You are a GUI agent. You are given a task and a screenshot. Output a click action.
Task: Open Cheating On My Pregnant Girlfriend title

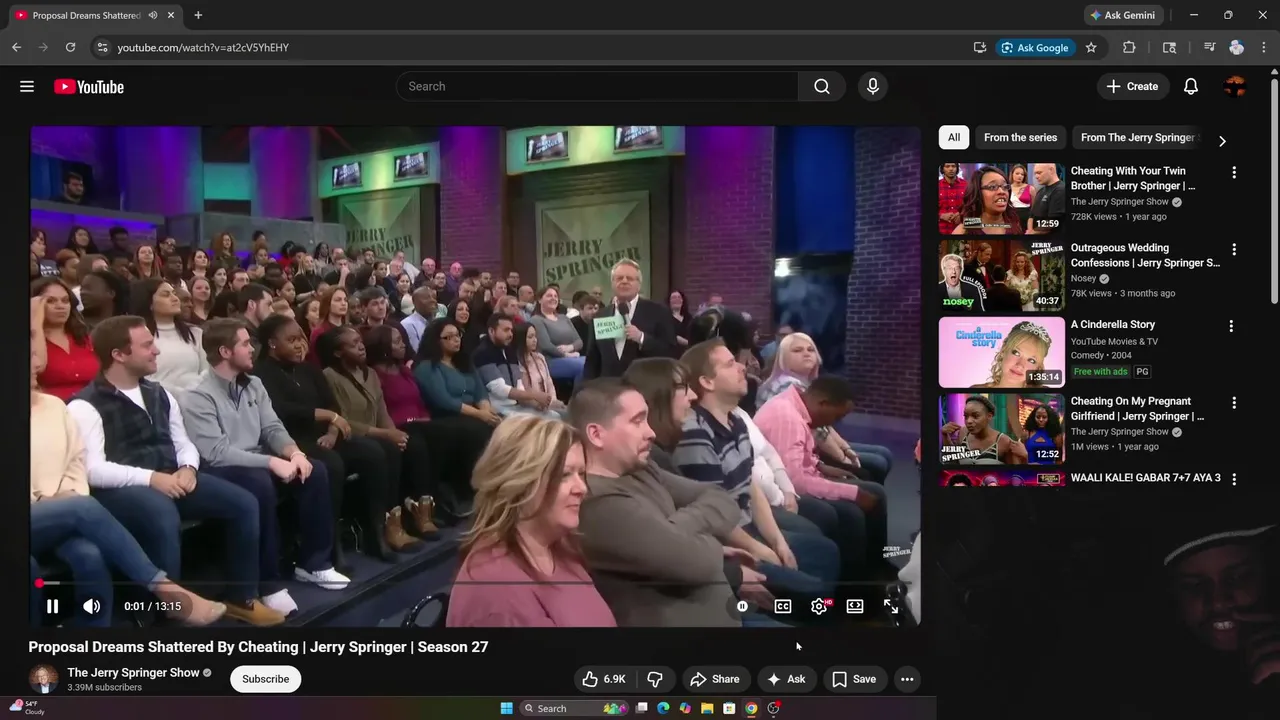(1137, 409)
